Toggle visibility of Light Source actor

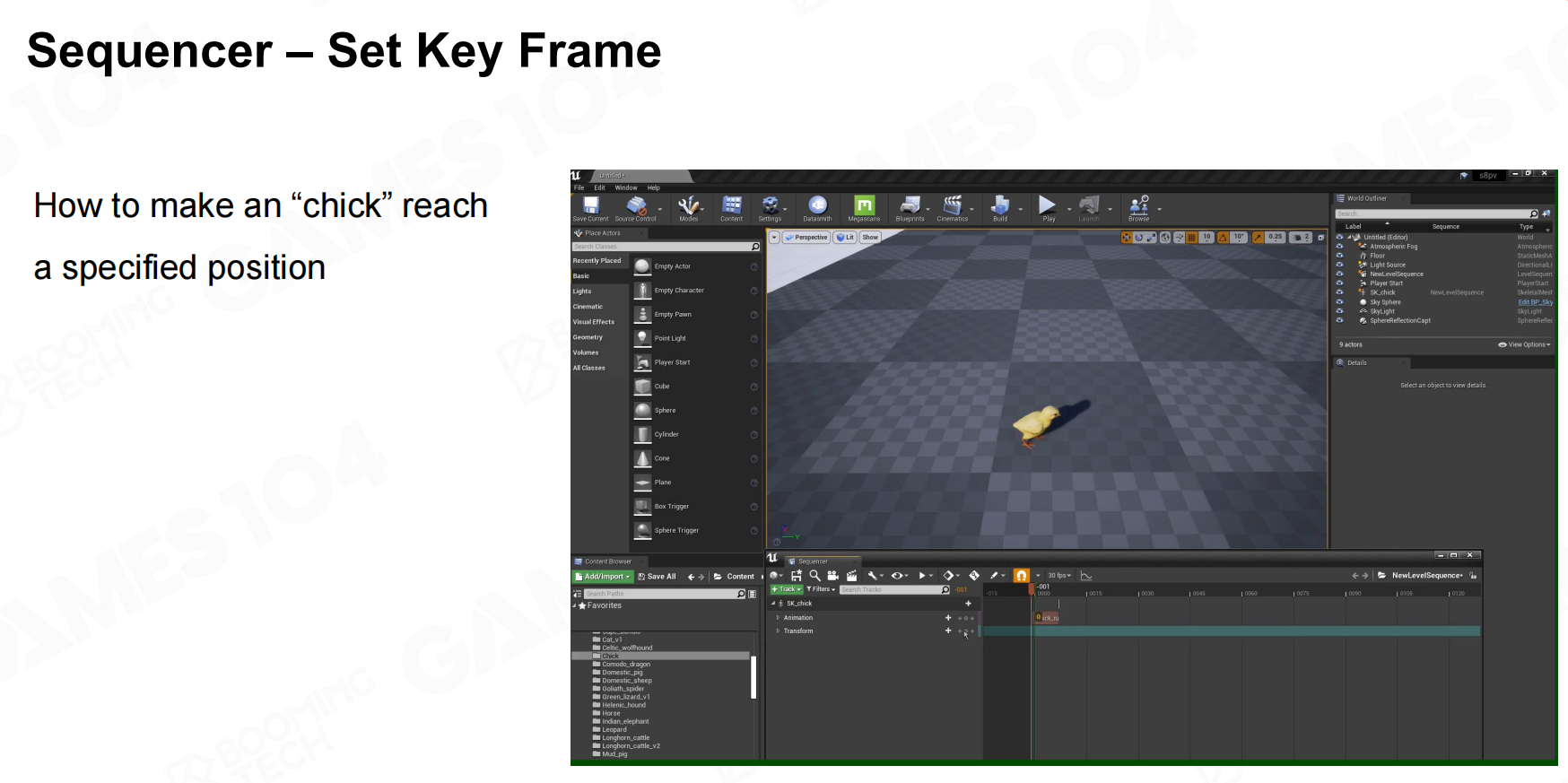1339,265
